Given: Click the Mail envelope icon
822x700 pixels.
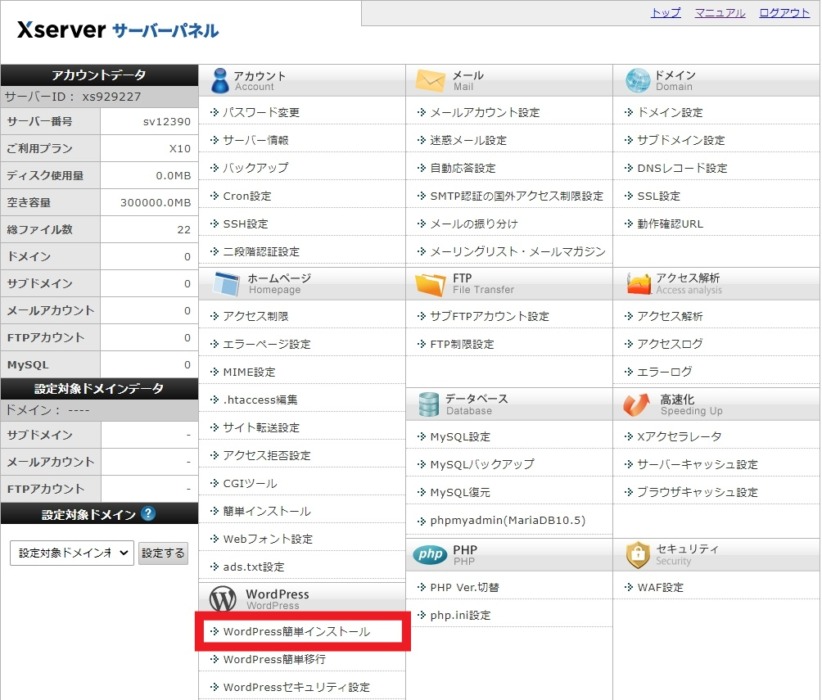Looking at the screenshot, I should pos(430,81).
